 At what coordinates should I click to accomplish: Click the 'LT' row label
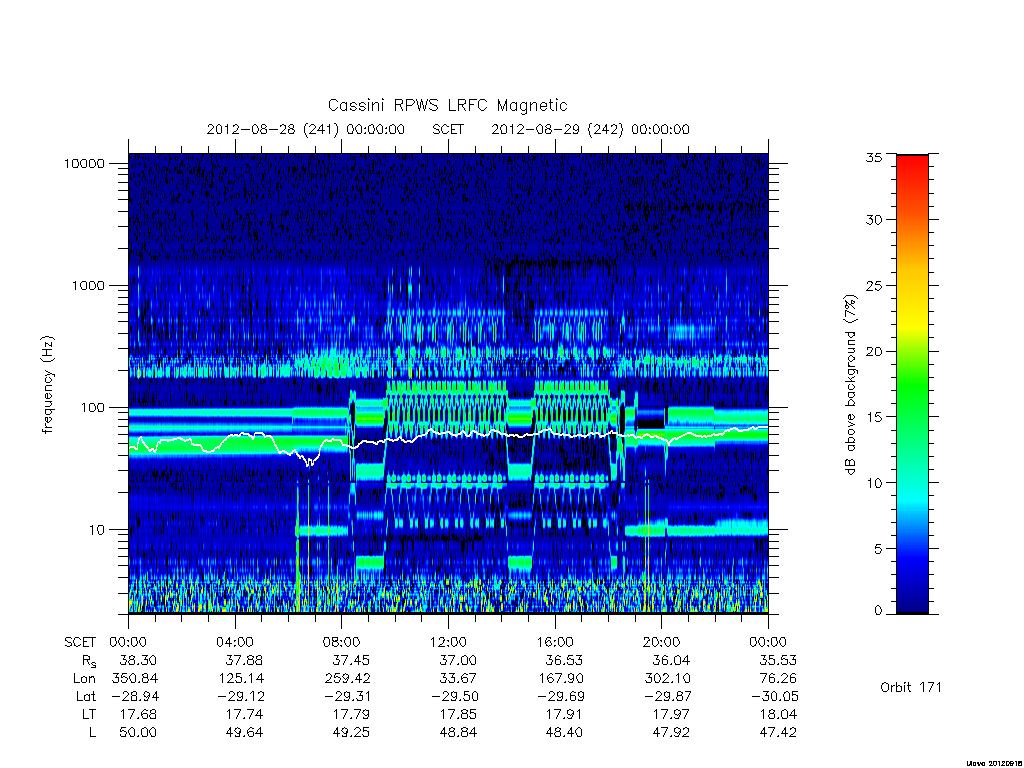click(x=89, y=714)
